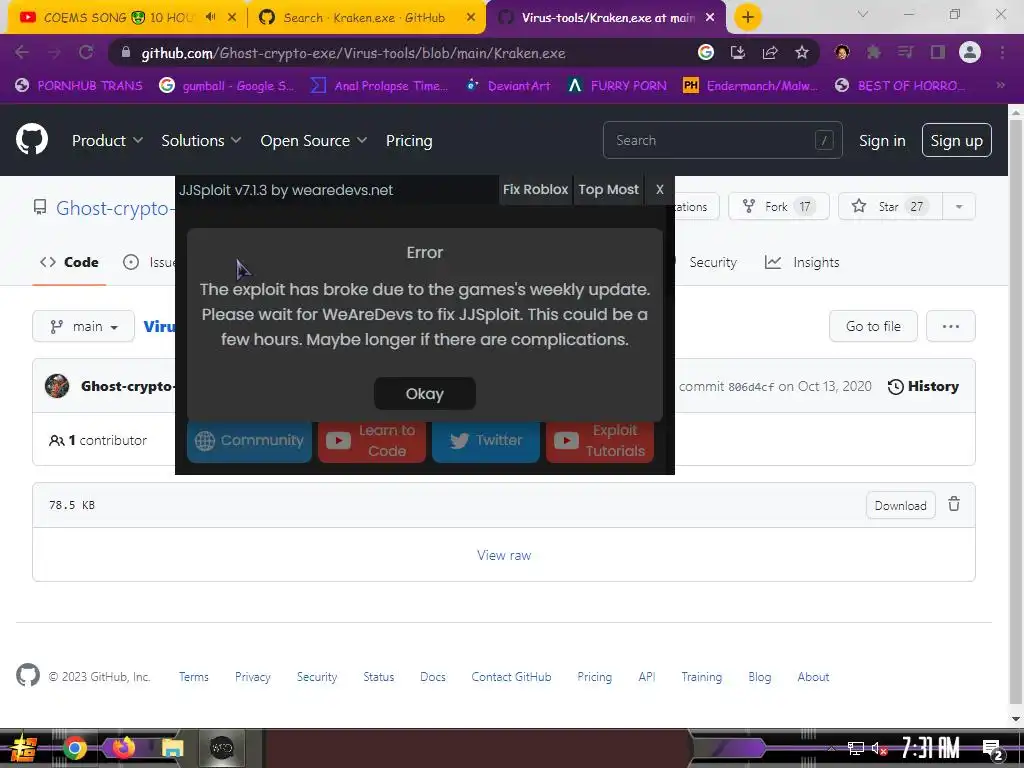Open the View raw link
The width and height of the screenshot is (1024, 768).
click(x=504, y=555)
